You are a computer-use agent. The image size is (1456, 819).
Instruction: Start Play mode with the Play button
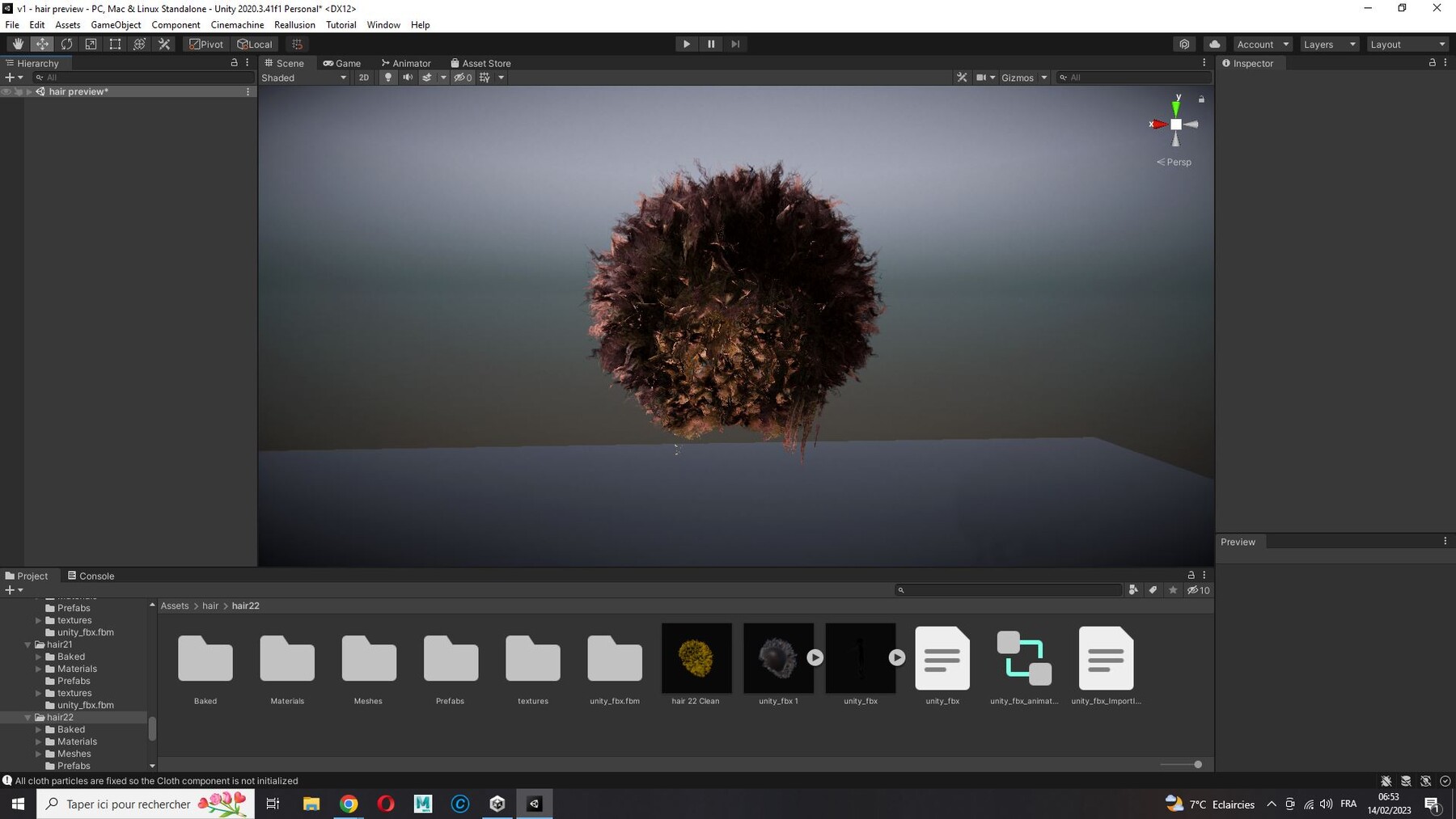click(x=687, y=44)
